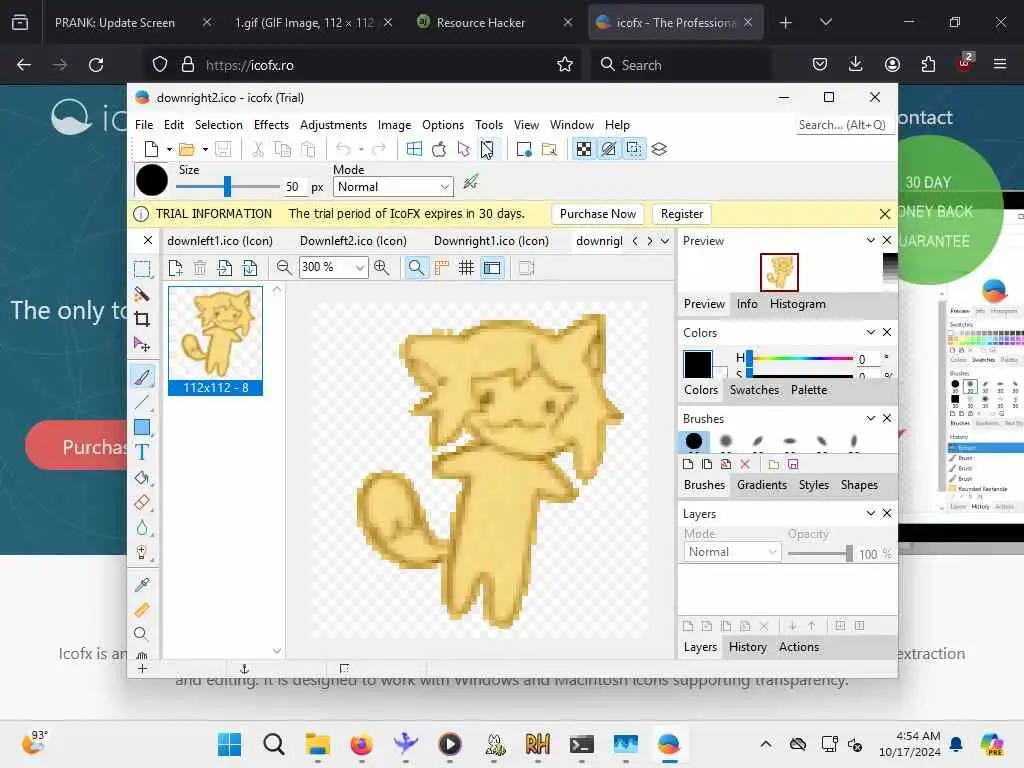Toggle the tablet pen pressure icon
The image size is (1024, 768).
point(471,182)
